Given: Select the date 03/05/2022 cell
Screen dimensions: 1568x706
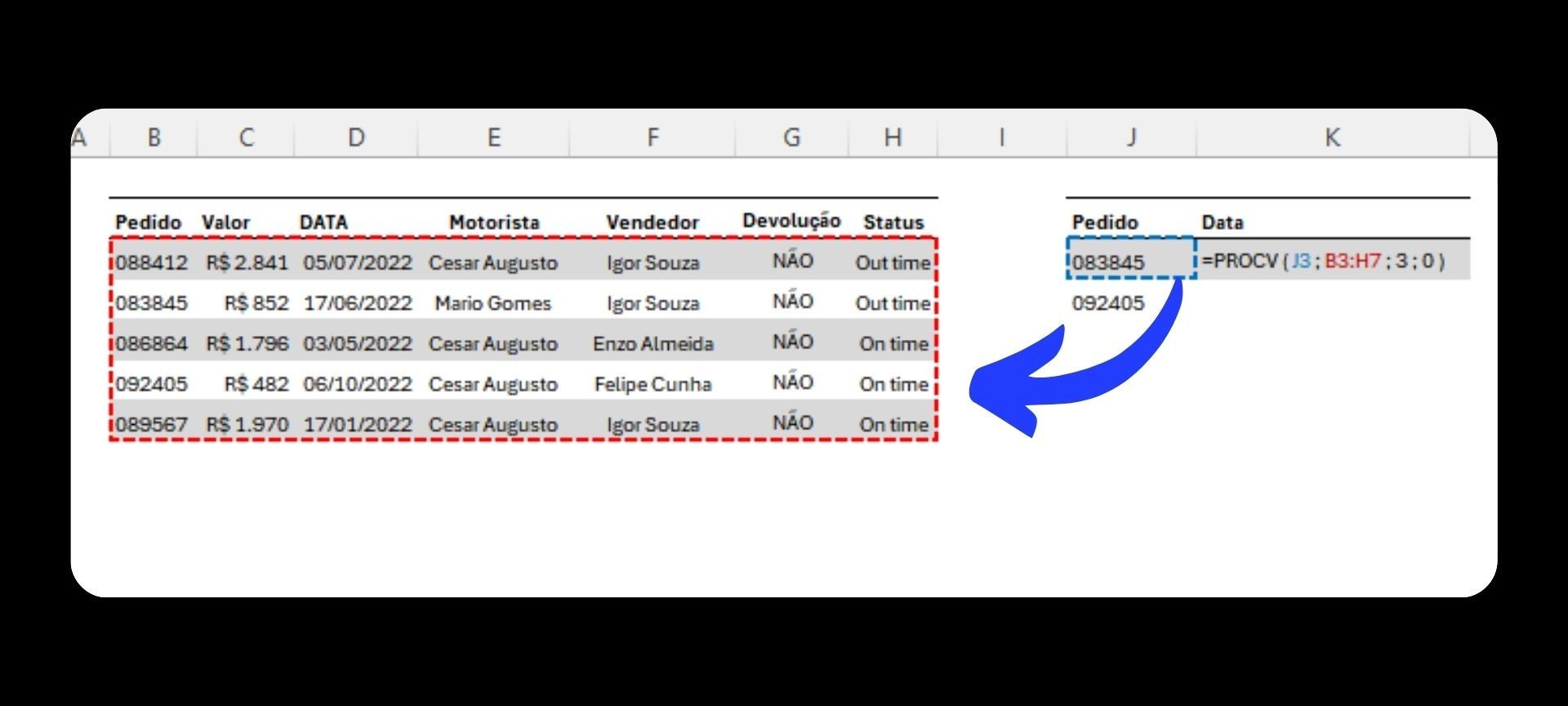Looking at the screenshot, I should click(x=358, y=343).
